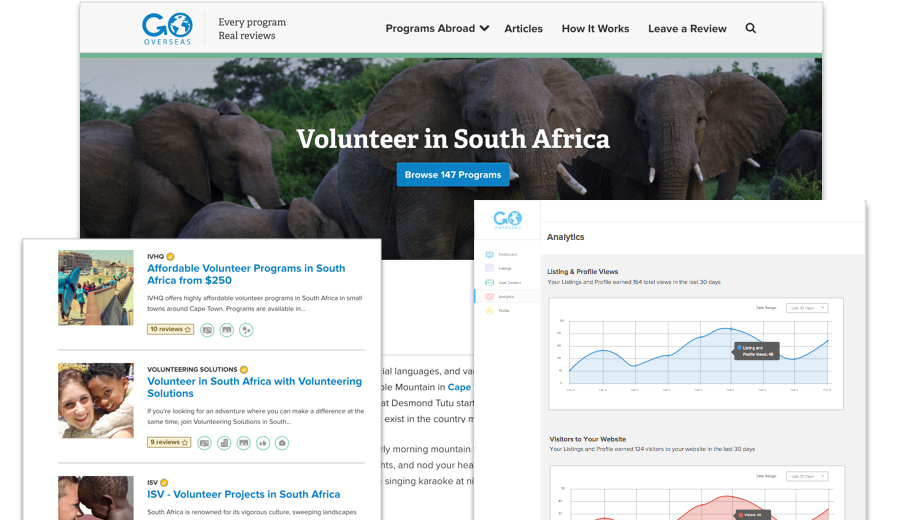Open date range dropdown on Visitors to Your Website chart
This screenshot has width=900, height=520.
807,476
